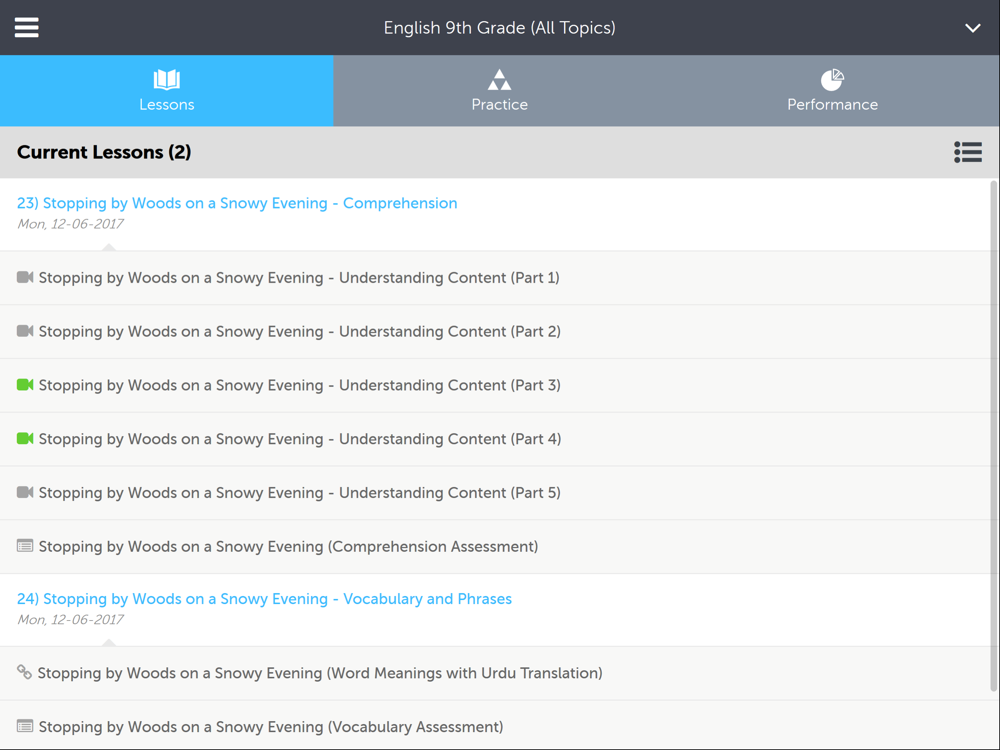Open lesson 23 Comprehension link

pos(237,203)
